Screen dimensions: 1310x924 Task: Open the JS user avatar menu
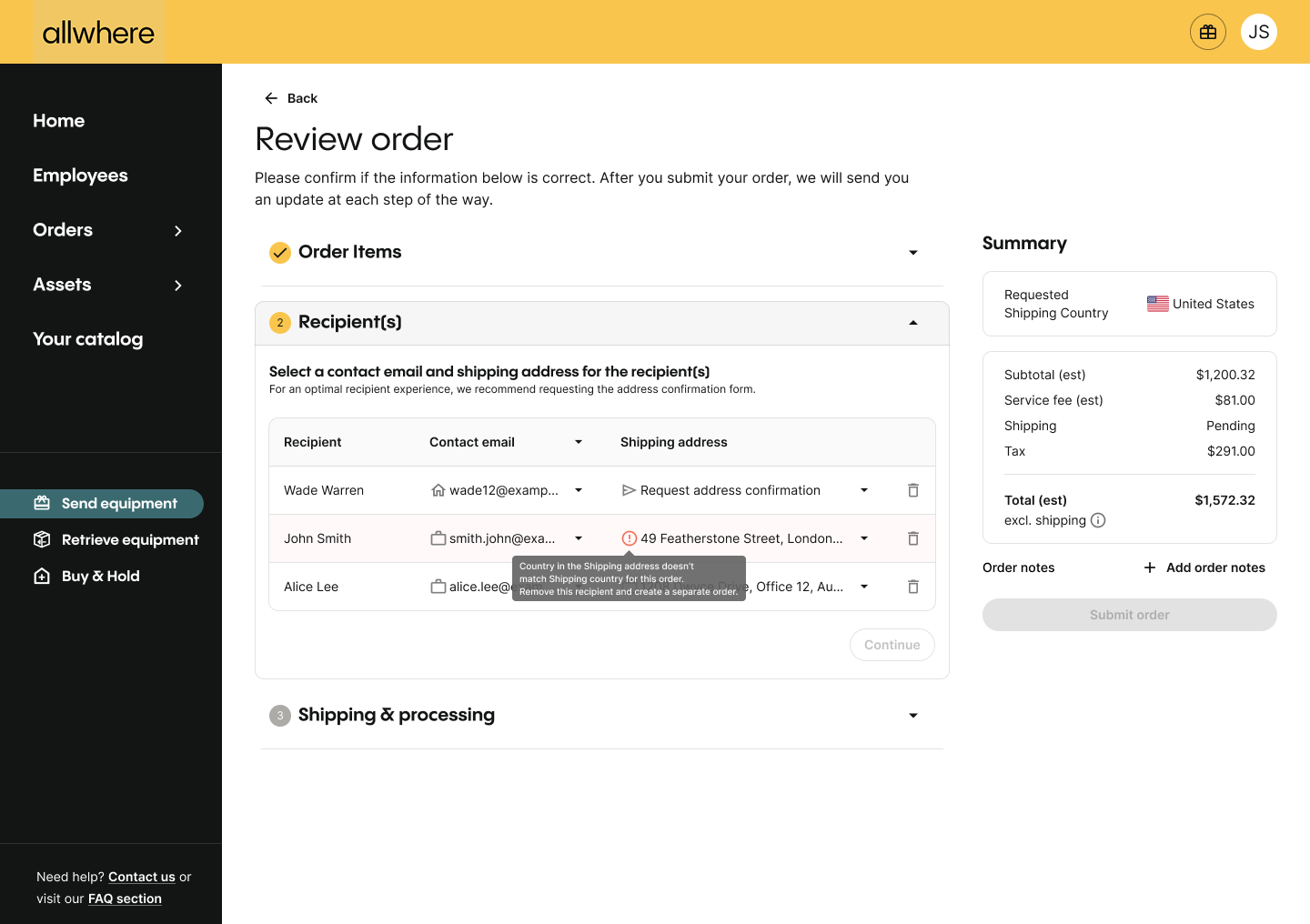1259,32
